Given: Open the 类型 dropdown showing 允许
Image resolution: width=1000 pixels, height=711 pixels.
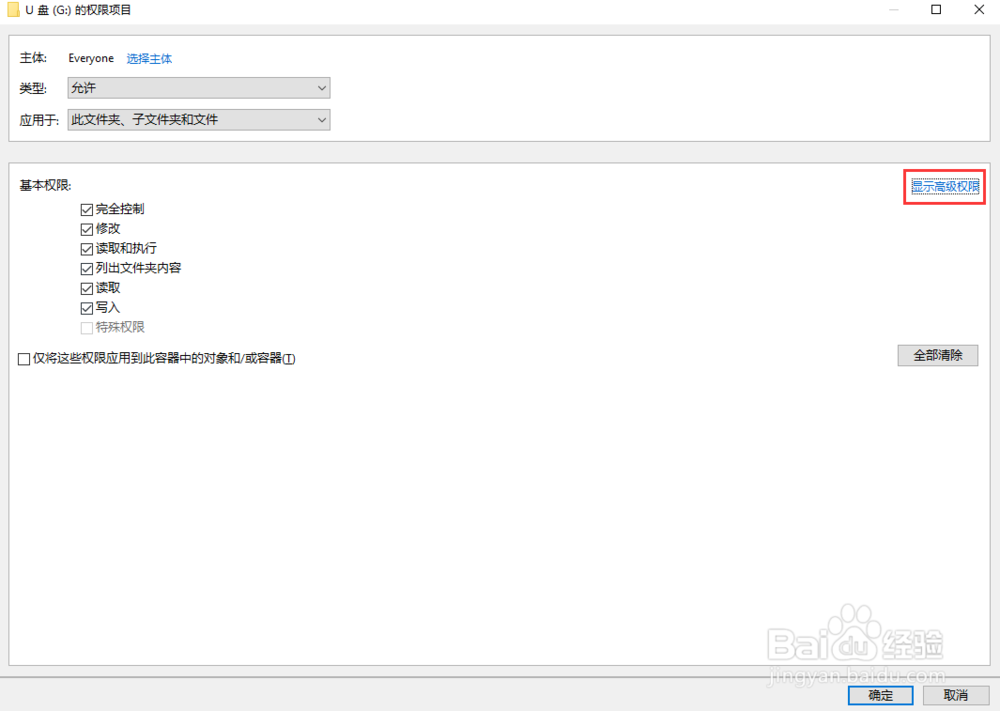Looking at the screenshot, I should (x=199, y=88).
